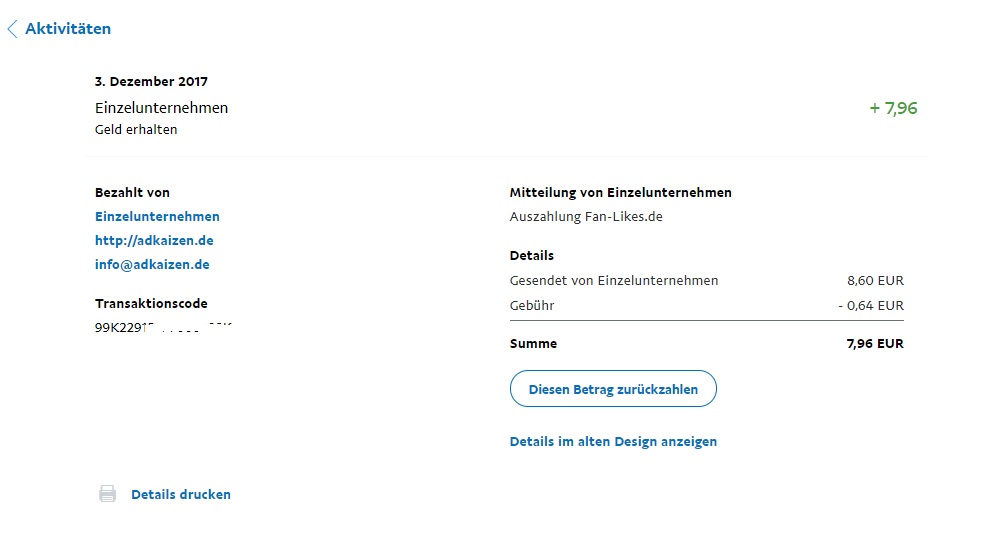Screen dimensions: 987x541
Task: Open the Details drucken link
Action: 181,494
